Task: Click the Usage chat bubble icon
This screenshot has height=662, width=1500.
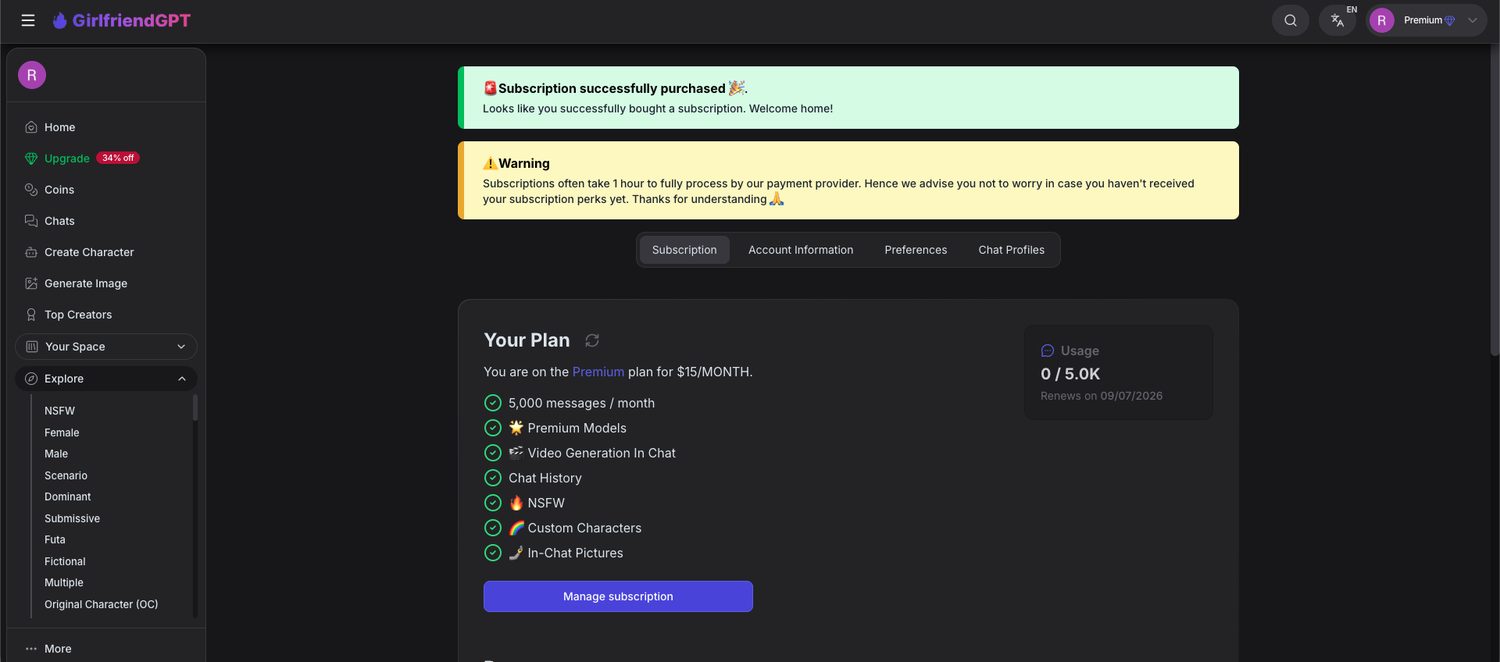Action: coord(1048,351)
